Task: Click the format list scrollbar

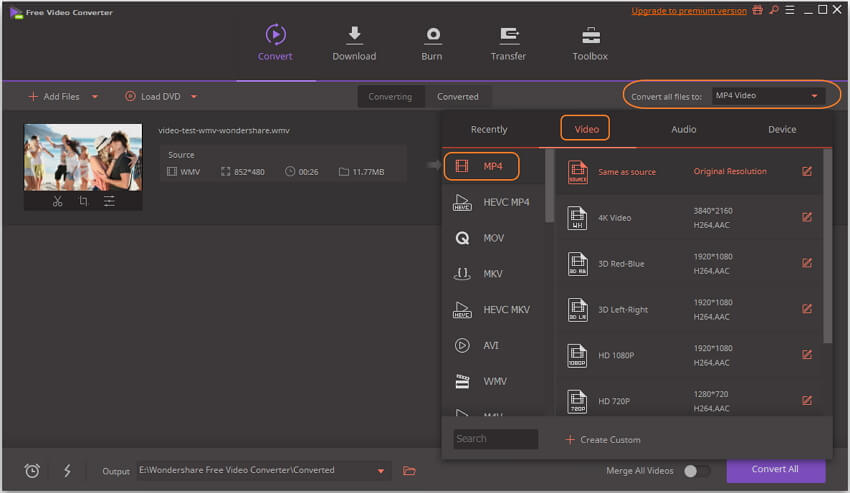Action: [x=549, y=185]
